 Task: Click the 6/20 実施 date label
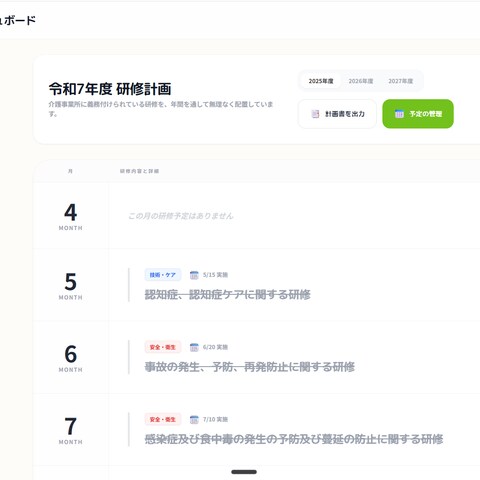[x=215, y=347]
